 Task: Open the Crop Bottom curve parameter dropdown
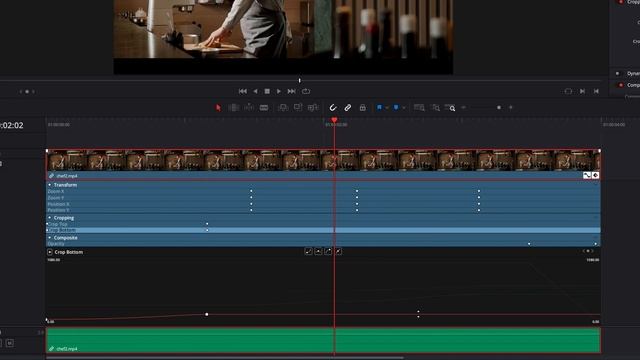pos(50,252)
